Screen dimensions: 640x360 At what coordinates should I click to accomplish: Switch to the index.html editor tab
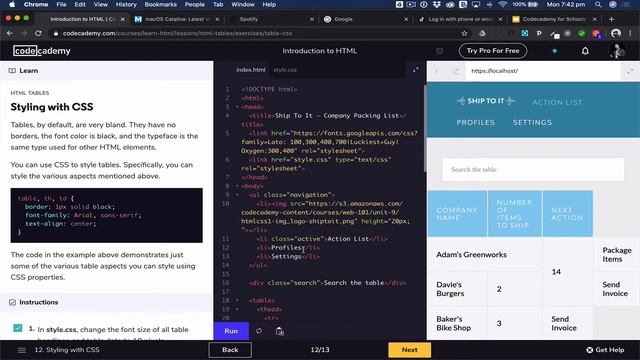tap(251, 70)
